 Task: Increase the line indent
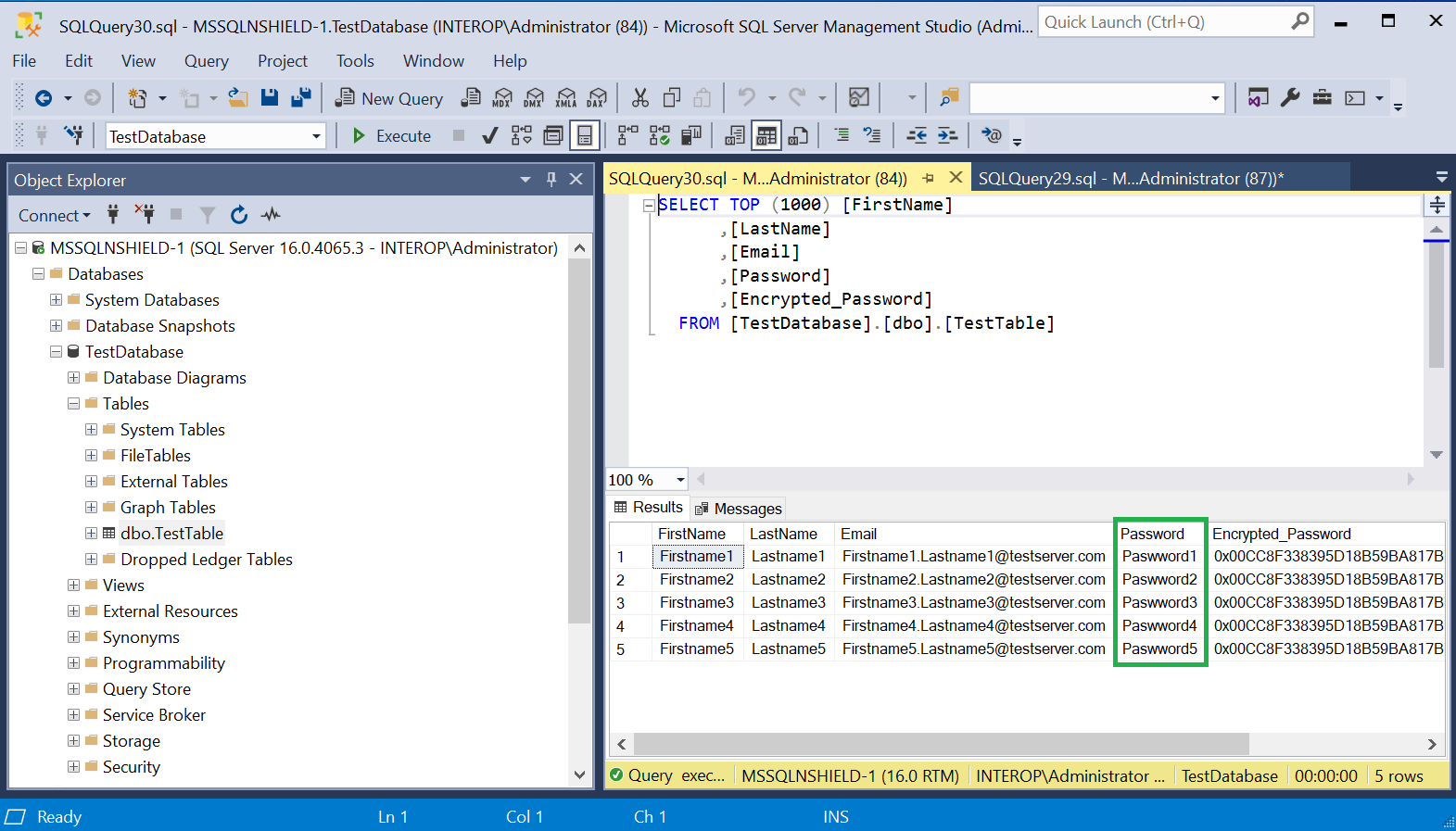[947, 135]
